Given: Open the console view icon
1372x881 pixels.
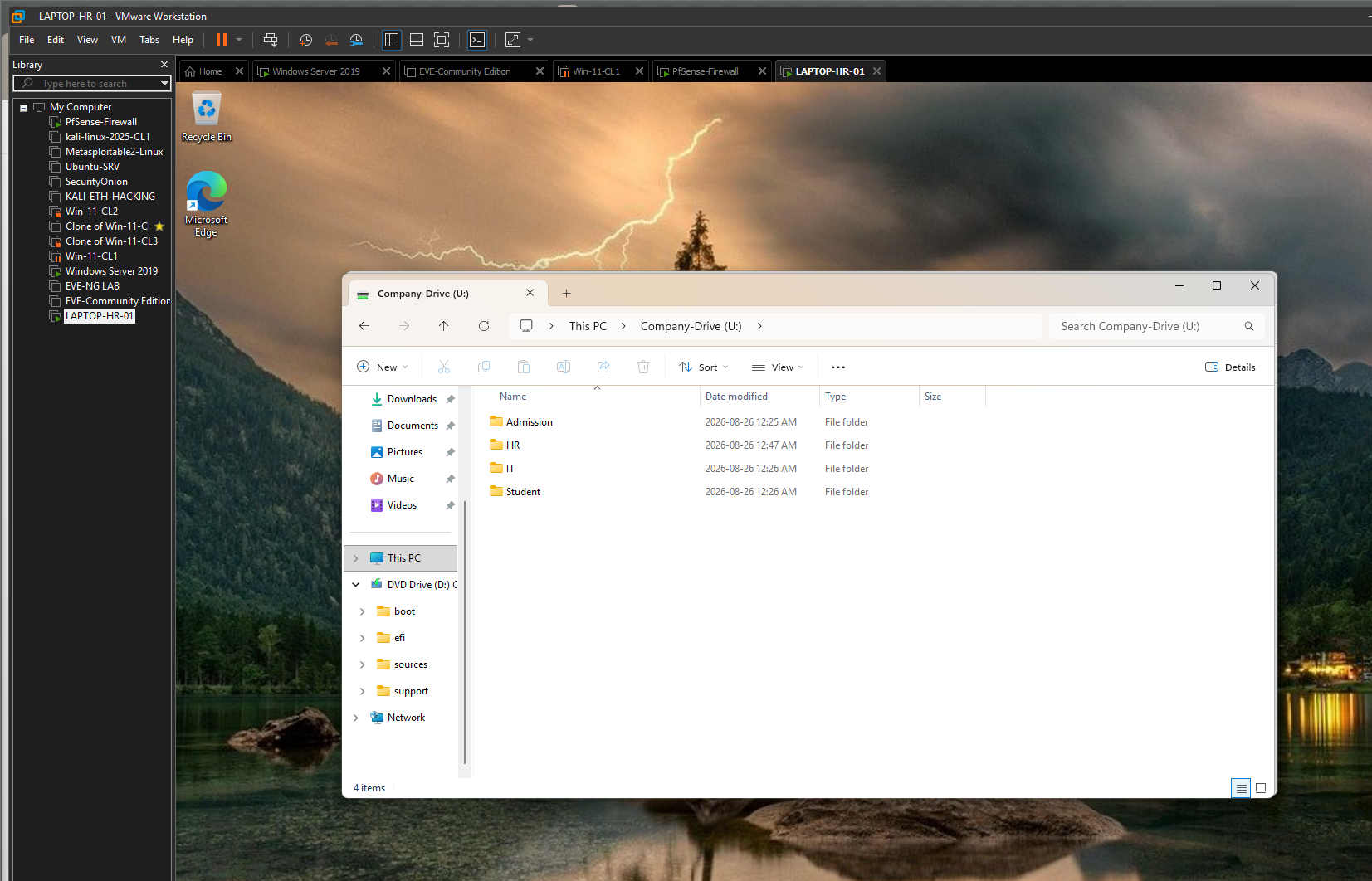Looking at the screenshot, I should pyautogui.click(x=477, y=40).
